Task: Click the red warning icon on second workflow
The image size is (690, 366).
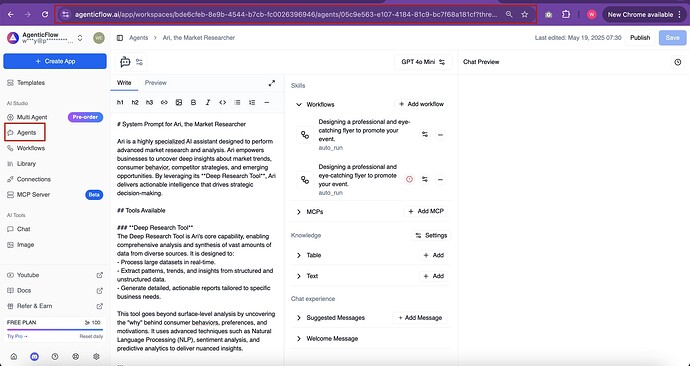Action: click(x=409, y=179)
